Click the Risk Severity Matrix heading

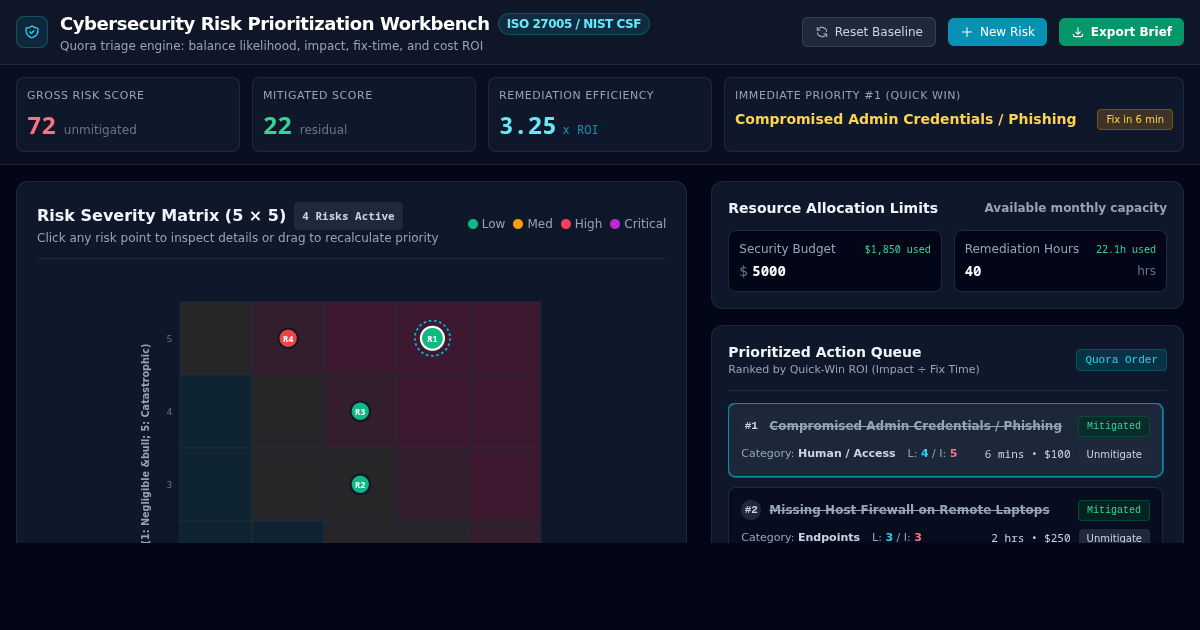(162, 215)
